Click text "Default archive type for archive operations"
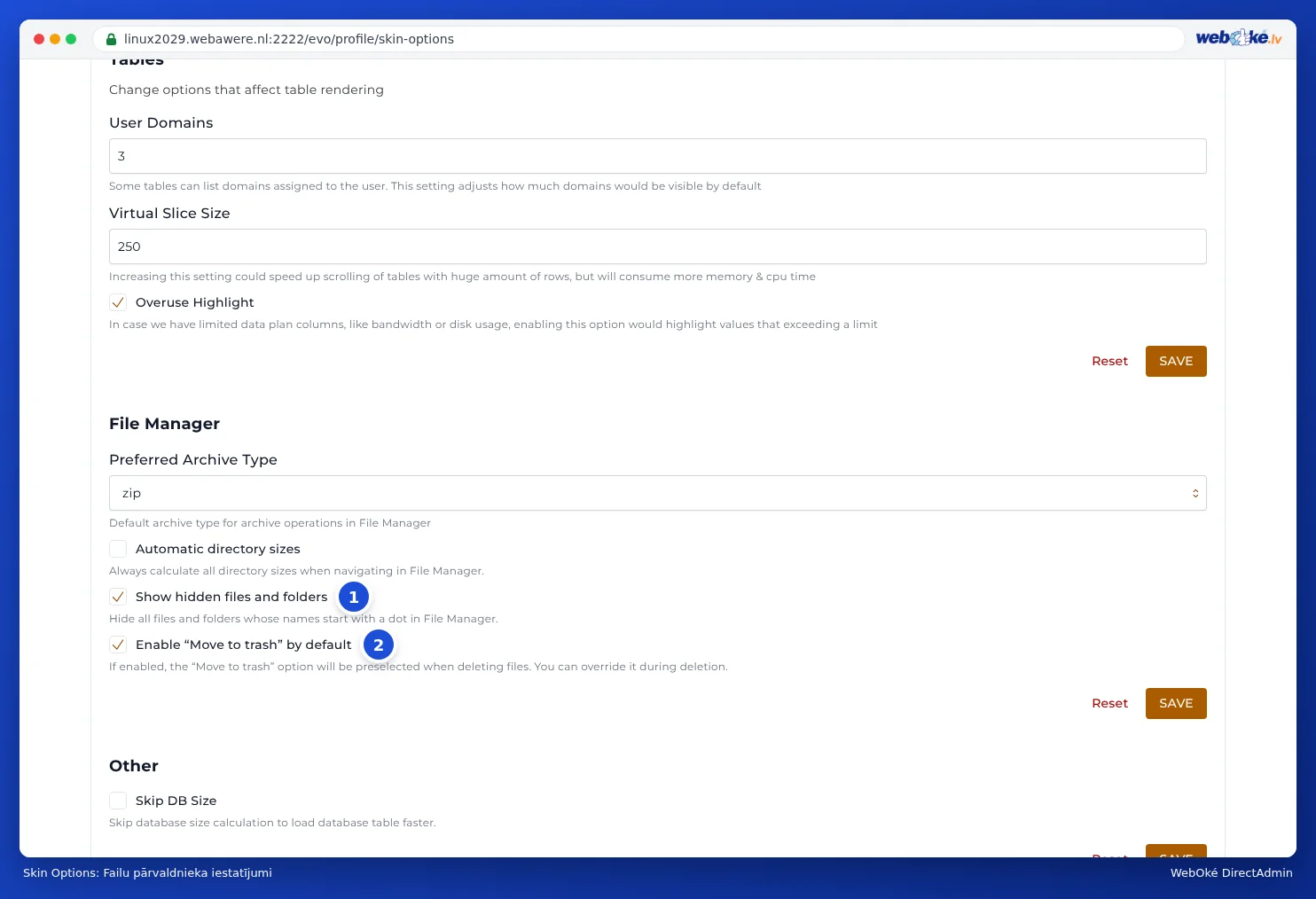 tap(270, 523)
